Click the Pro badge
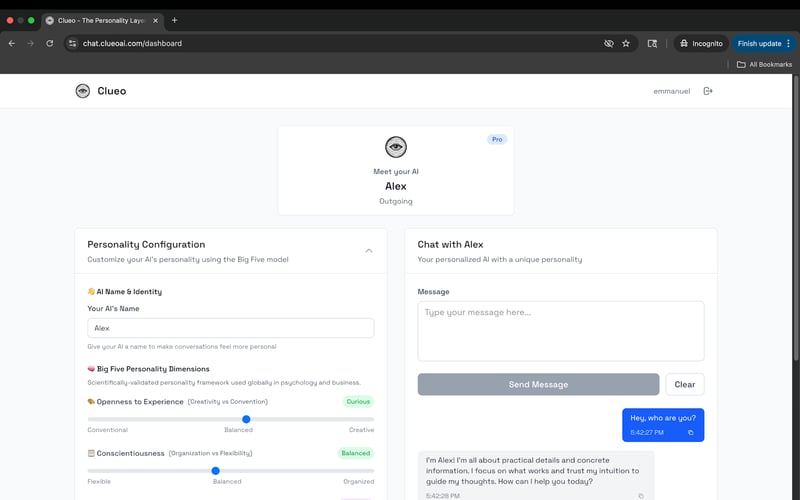 pyautogui.click(x=497, y=139)
